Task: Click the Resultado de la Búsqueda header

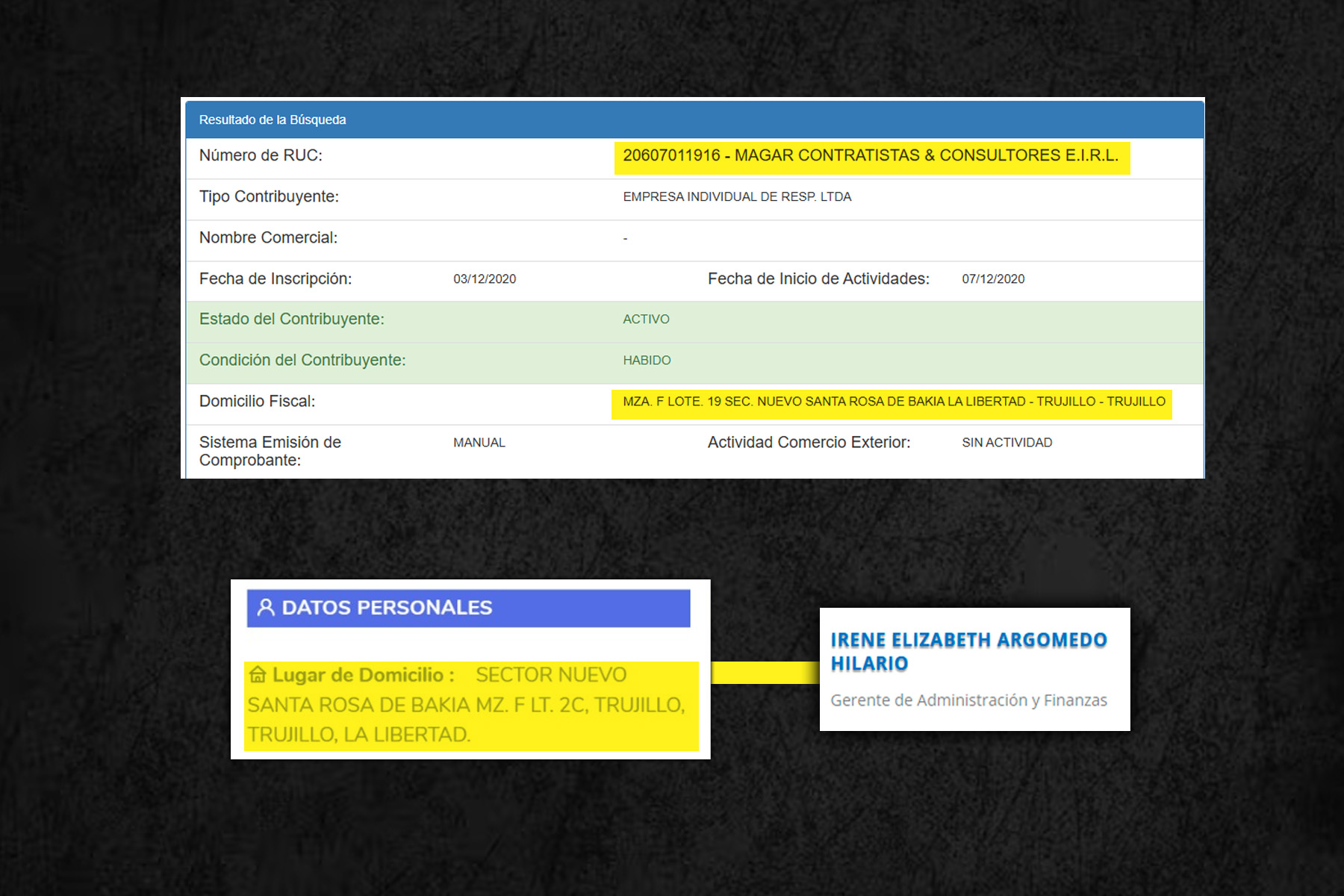Action: tap(273, 119)
